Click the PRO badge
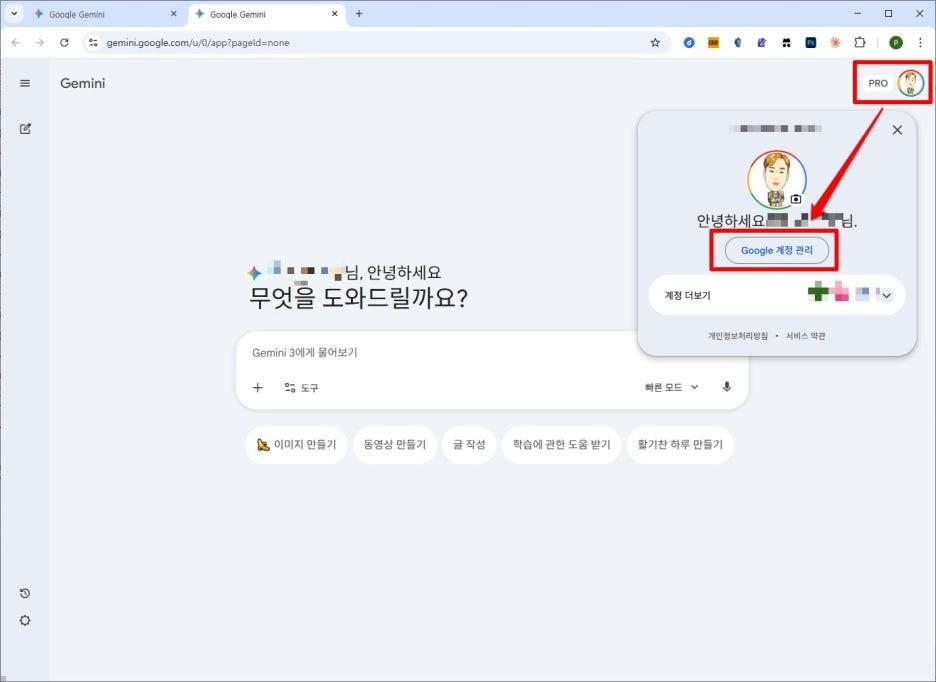 pos(878,83)
